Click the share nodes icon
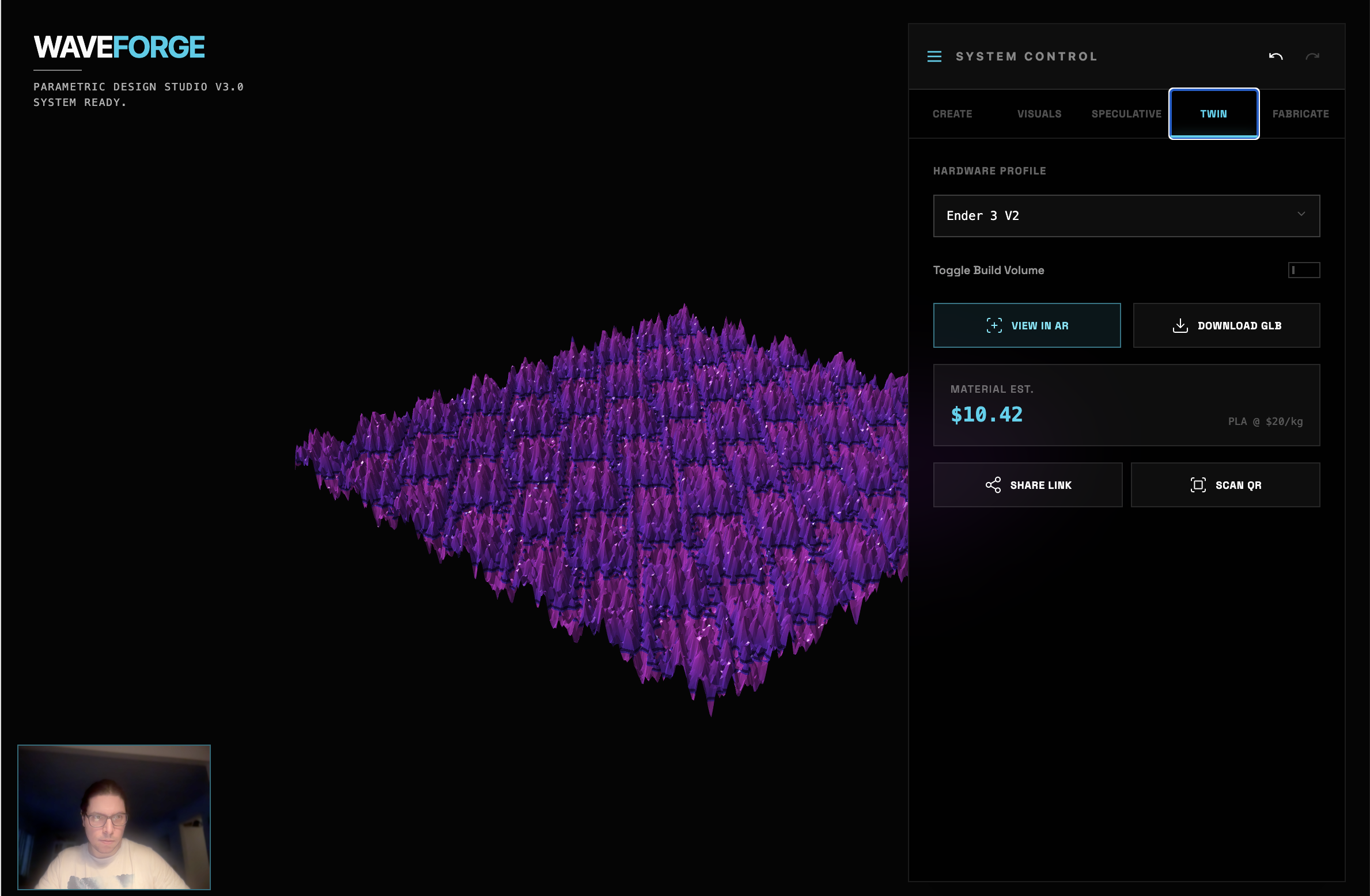 (993, 485)
